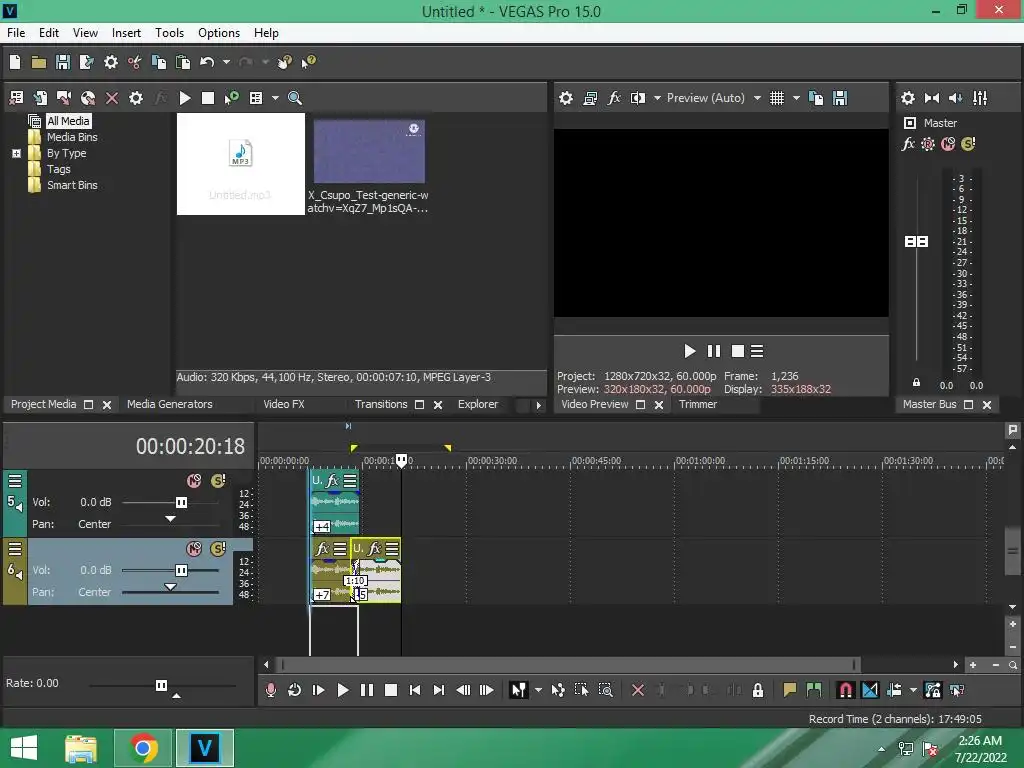
Task: Start preview in the Project Media toolbar
Action: pyautogui.click(x=185, y=98)
